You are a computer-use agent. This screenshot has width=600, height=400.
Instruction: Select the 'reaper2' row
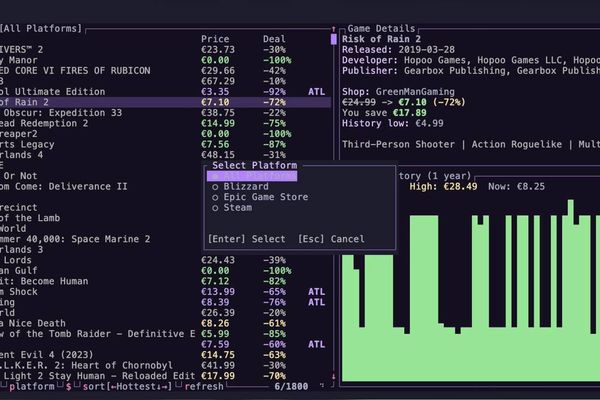165,134
